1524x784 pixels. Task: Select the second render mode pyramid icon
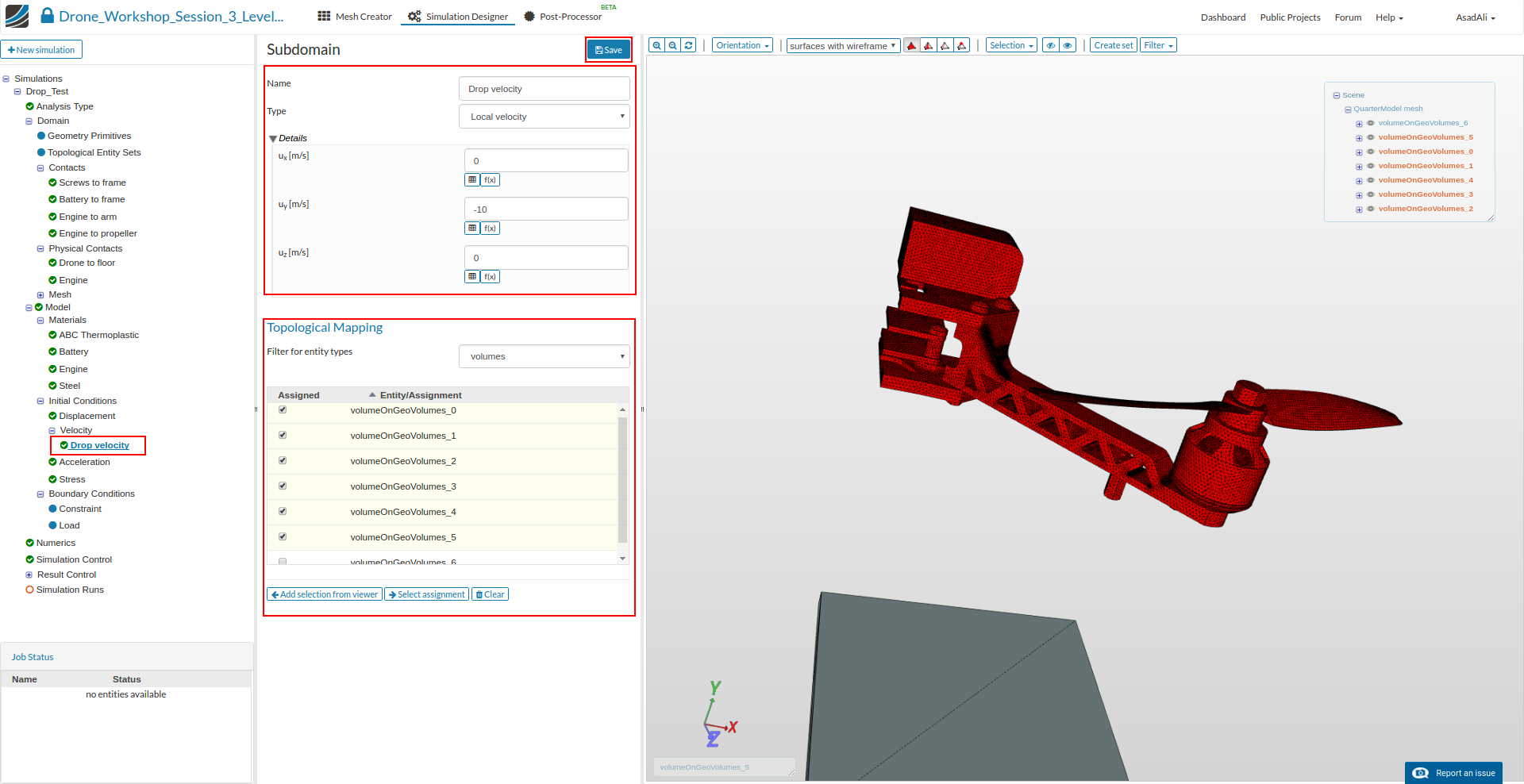click(x=929, y=45)
